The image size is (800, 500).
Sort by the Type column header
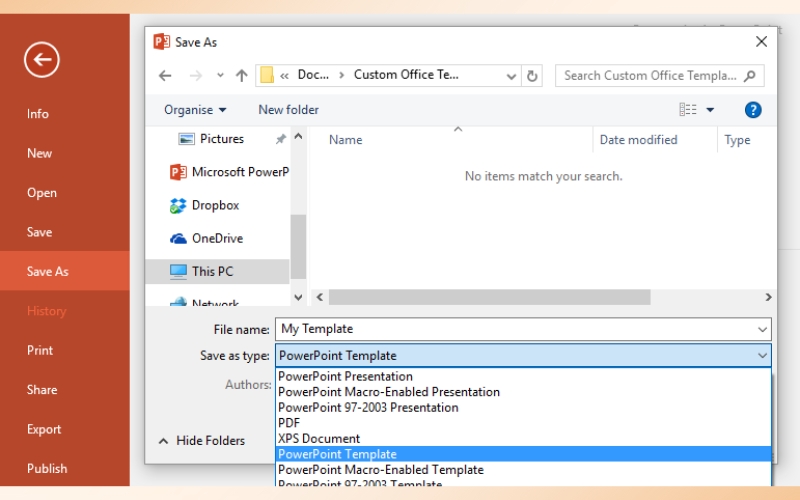pos(737,140)
